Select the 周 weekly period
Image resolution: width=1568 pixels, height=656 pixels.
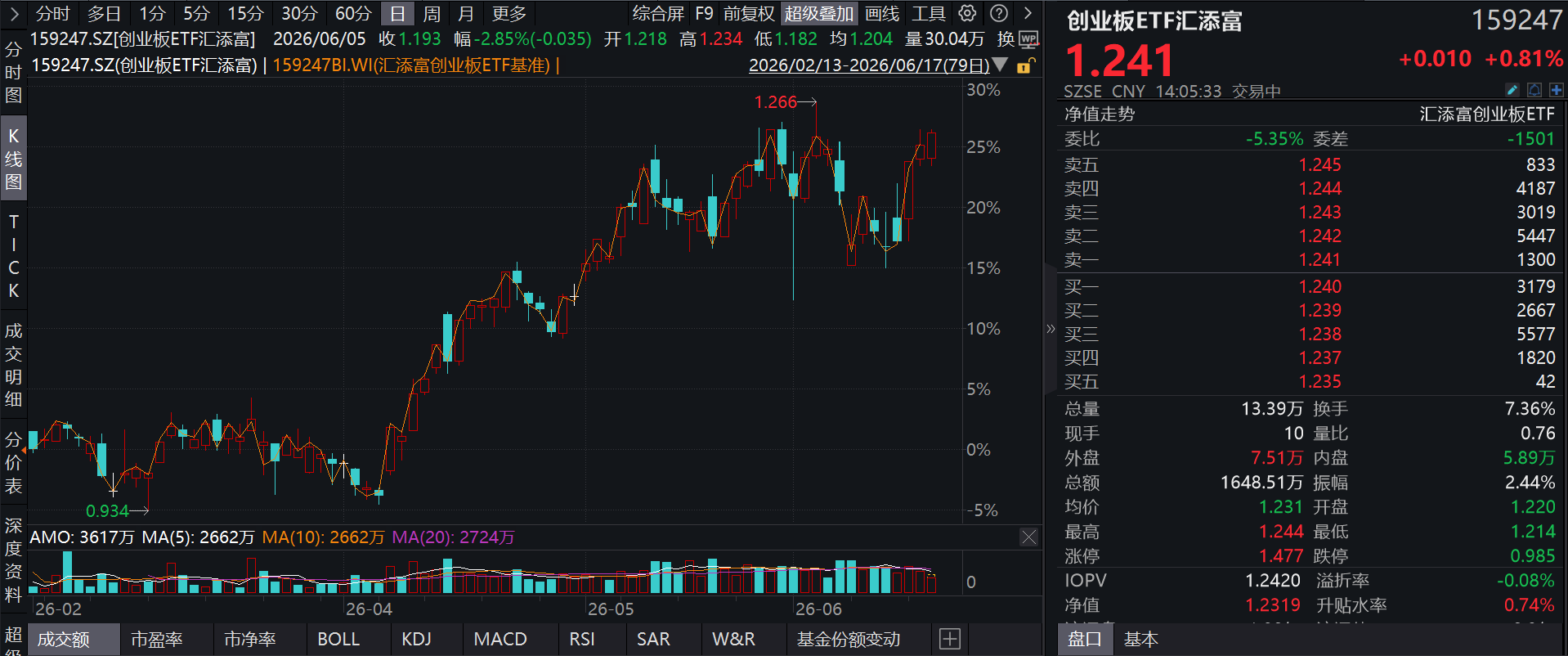(432, 14)
